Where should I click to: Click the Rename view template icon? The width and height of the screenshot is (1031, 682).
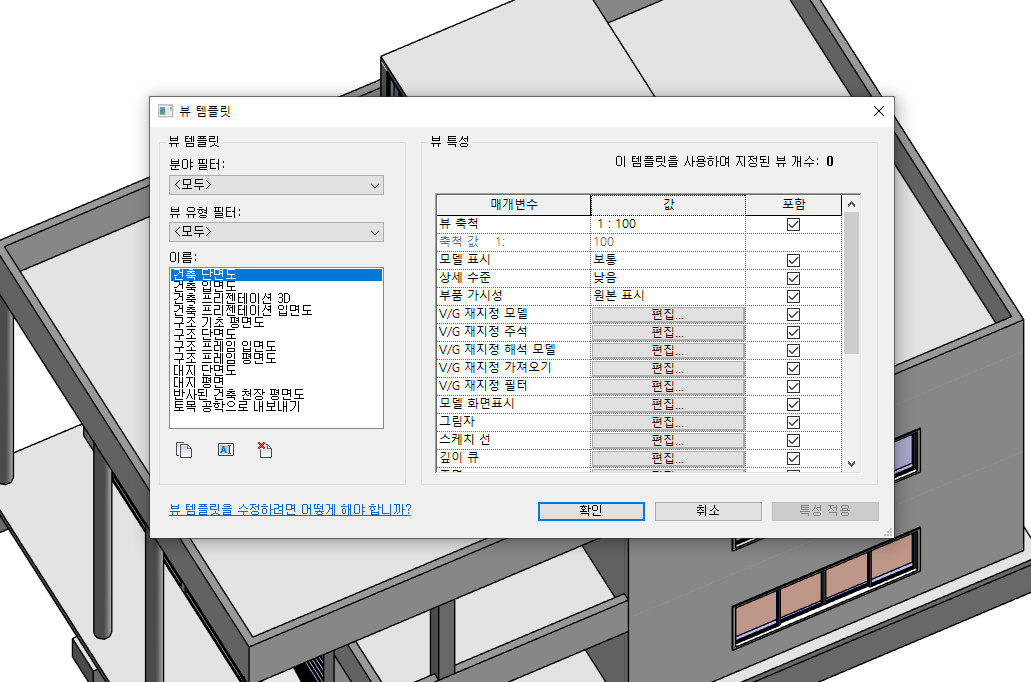click(226, 450)
